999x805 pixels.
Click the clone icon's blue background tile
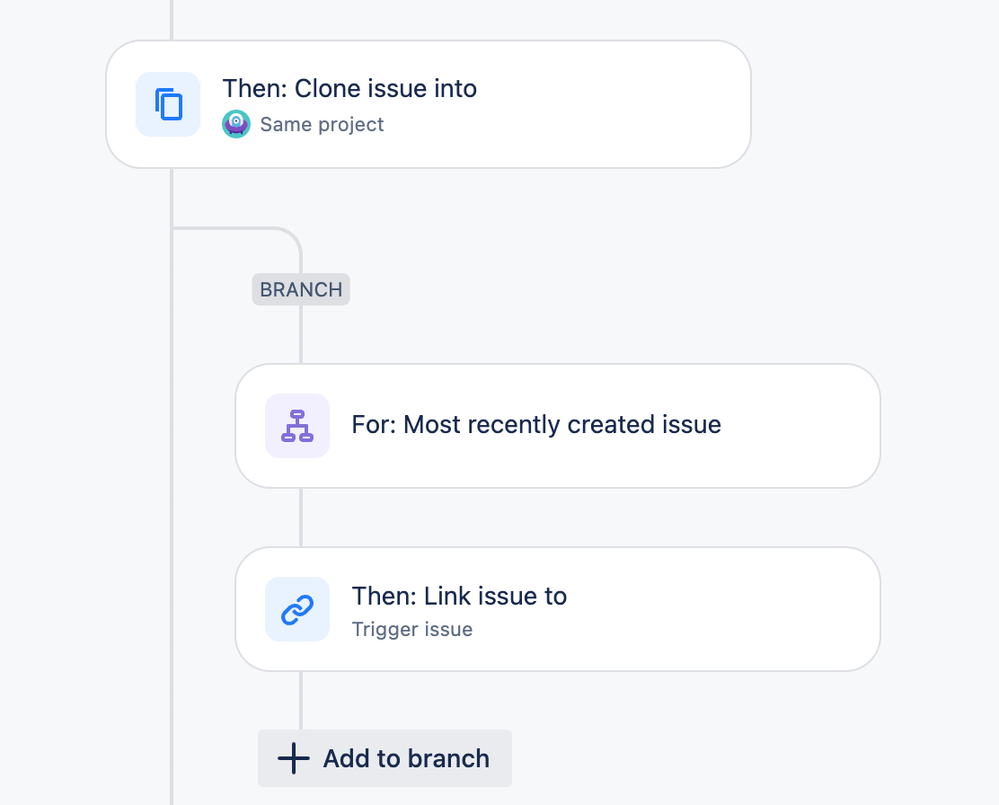[167, 103]
